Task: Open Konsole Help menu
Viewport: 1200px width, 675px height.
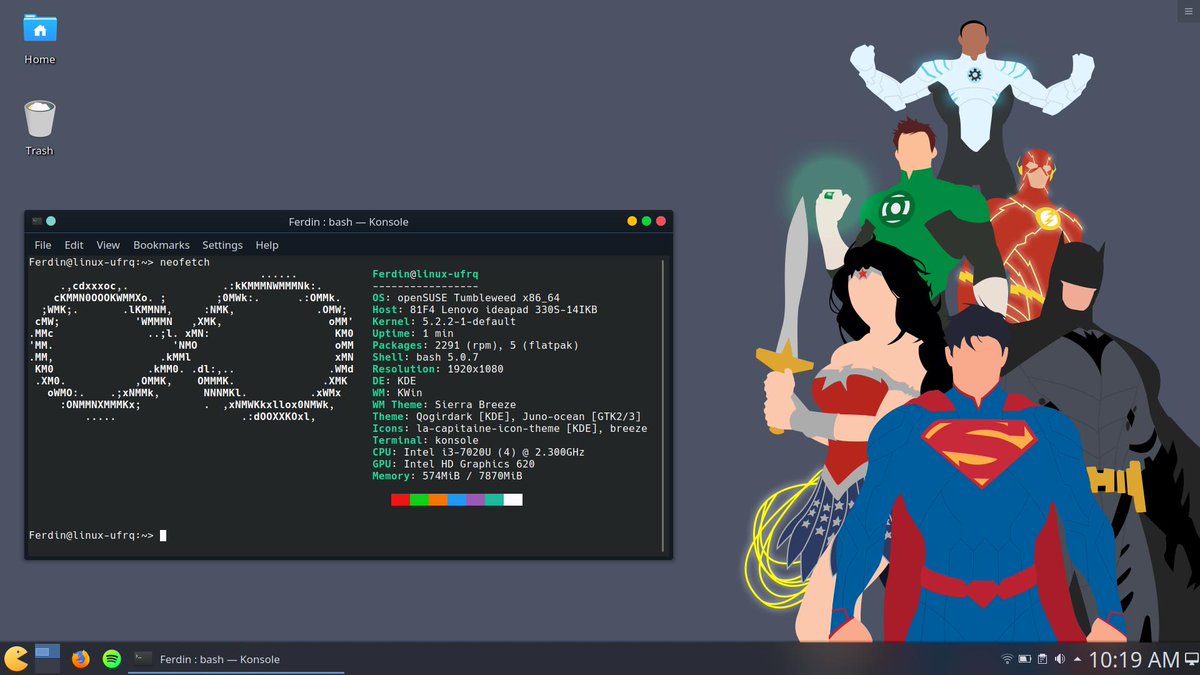Action: click(267, 245)
